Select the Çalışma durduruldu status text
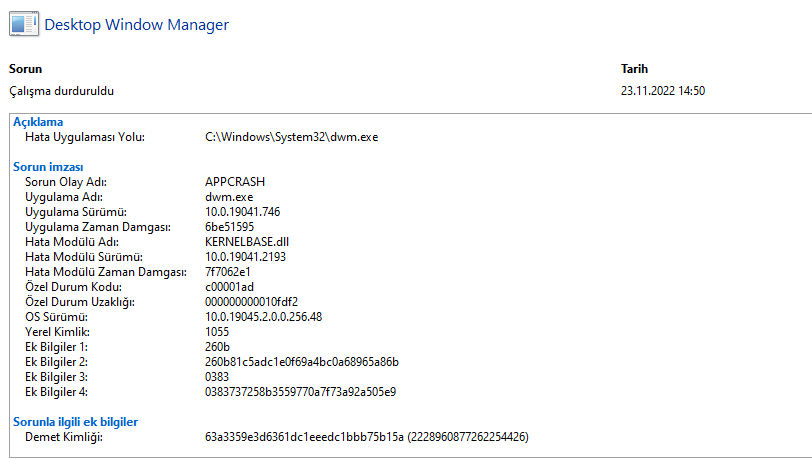Image resolution: width=812 pixels, height=459 pixels. click(x=61, y=91)
